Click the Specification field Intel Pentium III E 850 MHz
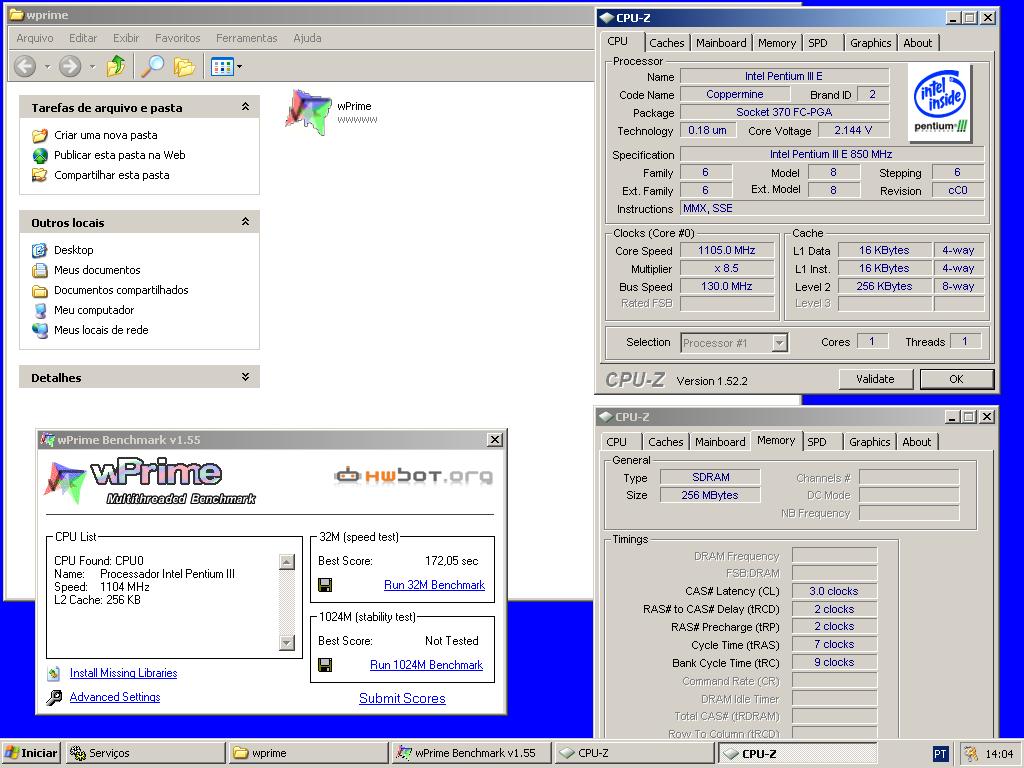 coord(831,155)
